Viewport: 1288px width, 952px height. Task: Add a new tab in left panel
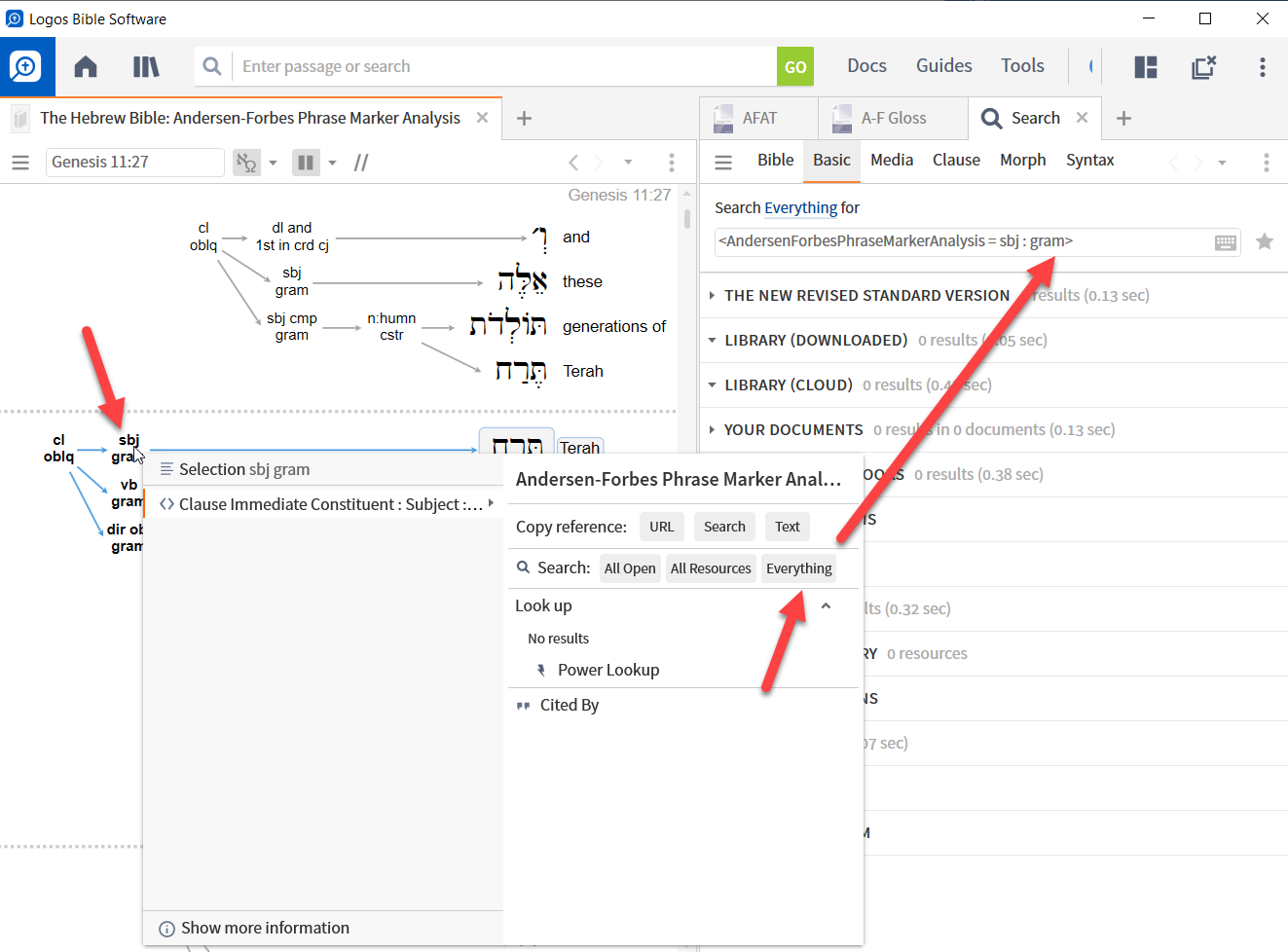click(524, 118)
